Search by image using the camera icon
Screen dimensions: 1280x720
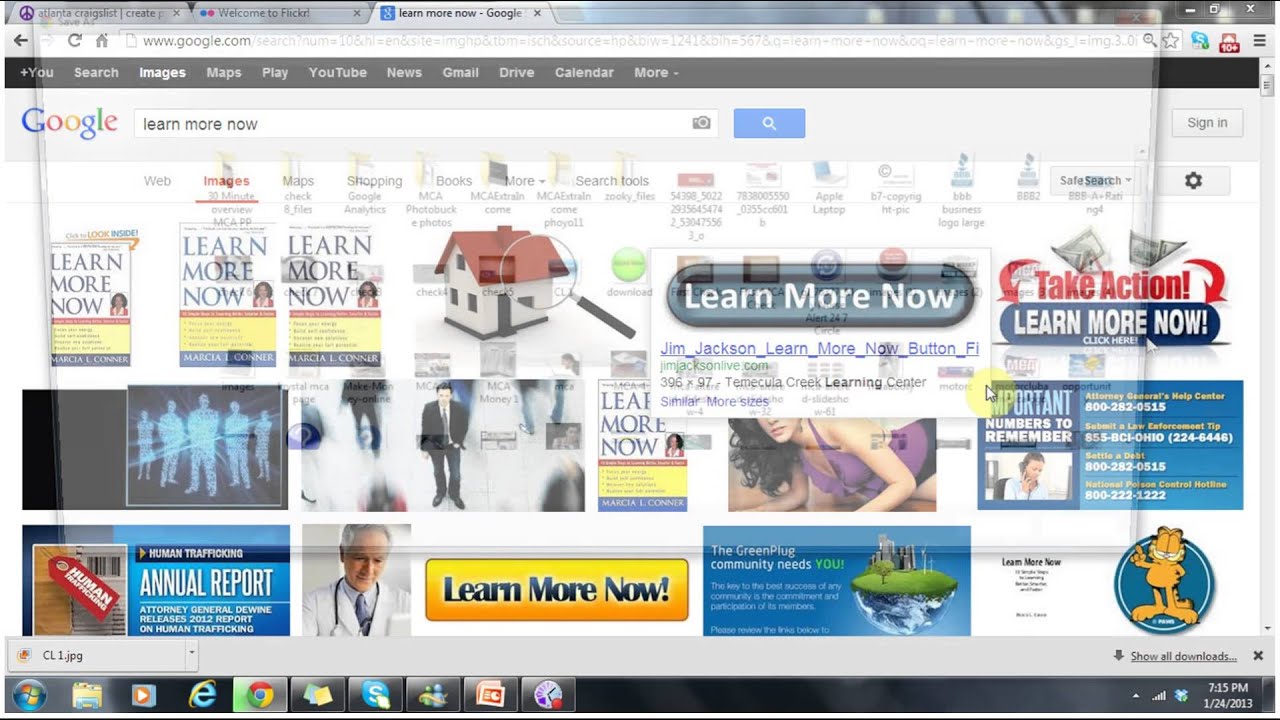click(702, 123)
